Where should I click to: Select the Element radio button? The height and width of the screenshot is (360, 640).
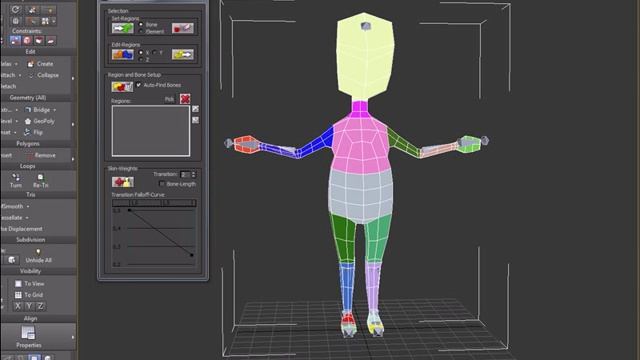click(141, 31)
